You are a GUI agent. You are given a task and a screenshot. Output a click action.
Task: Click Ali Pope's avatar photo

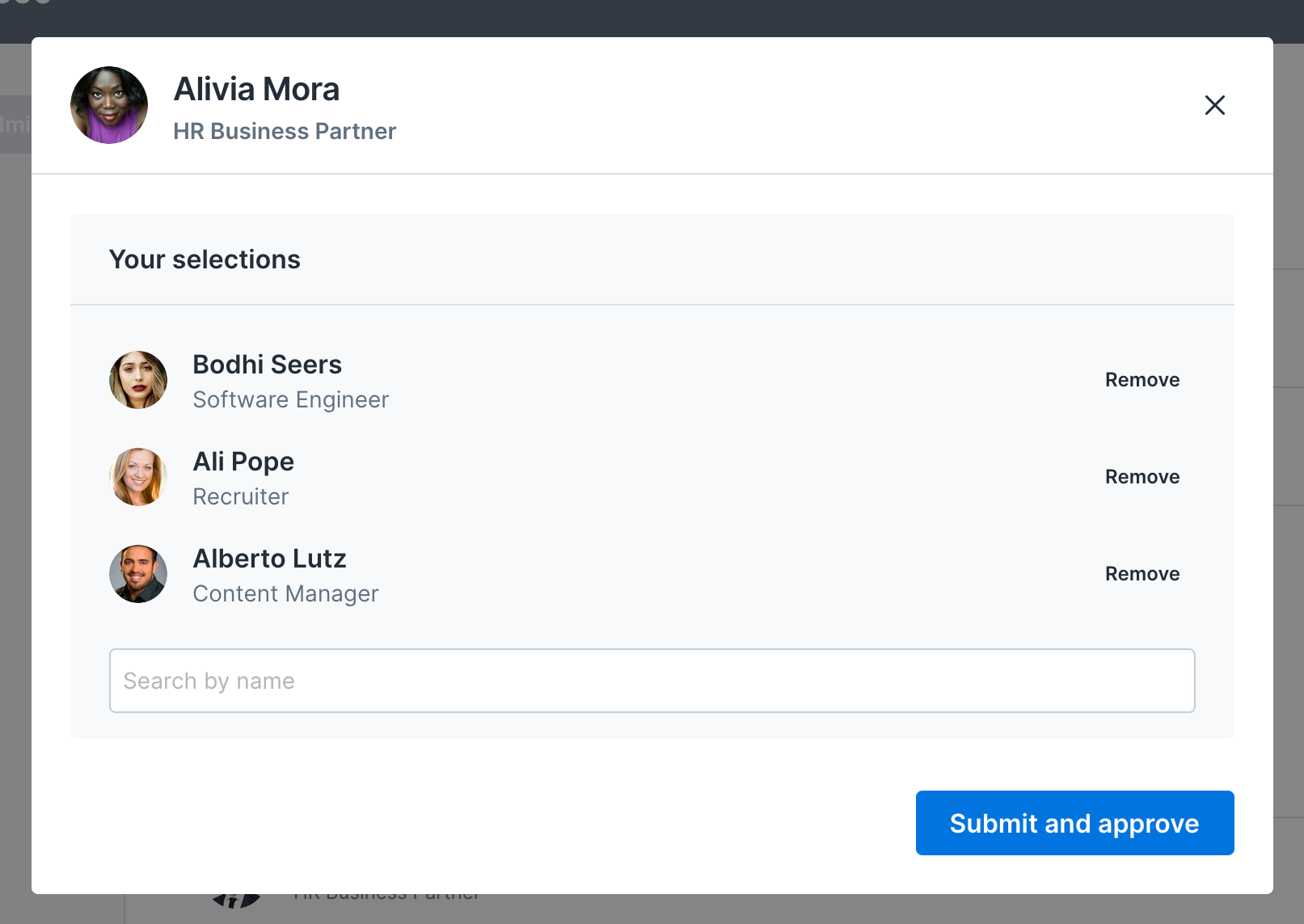[x=138, y=477]
